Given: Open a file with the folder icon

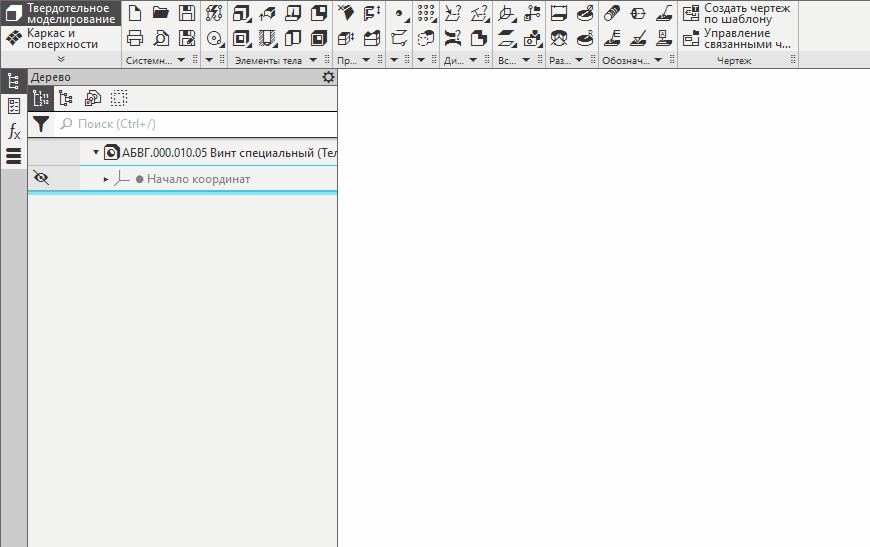Looking at the screenshot, I should click(161, 13).
